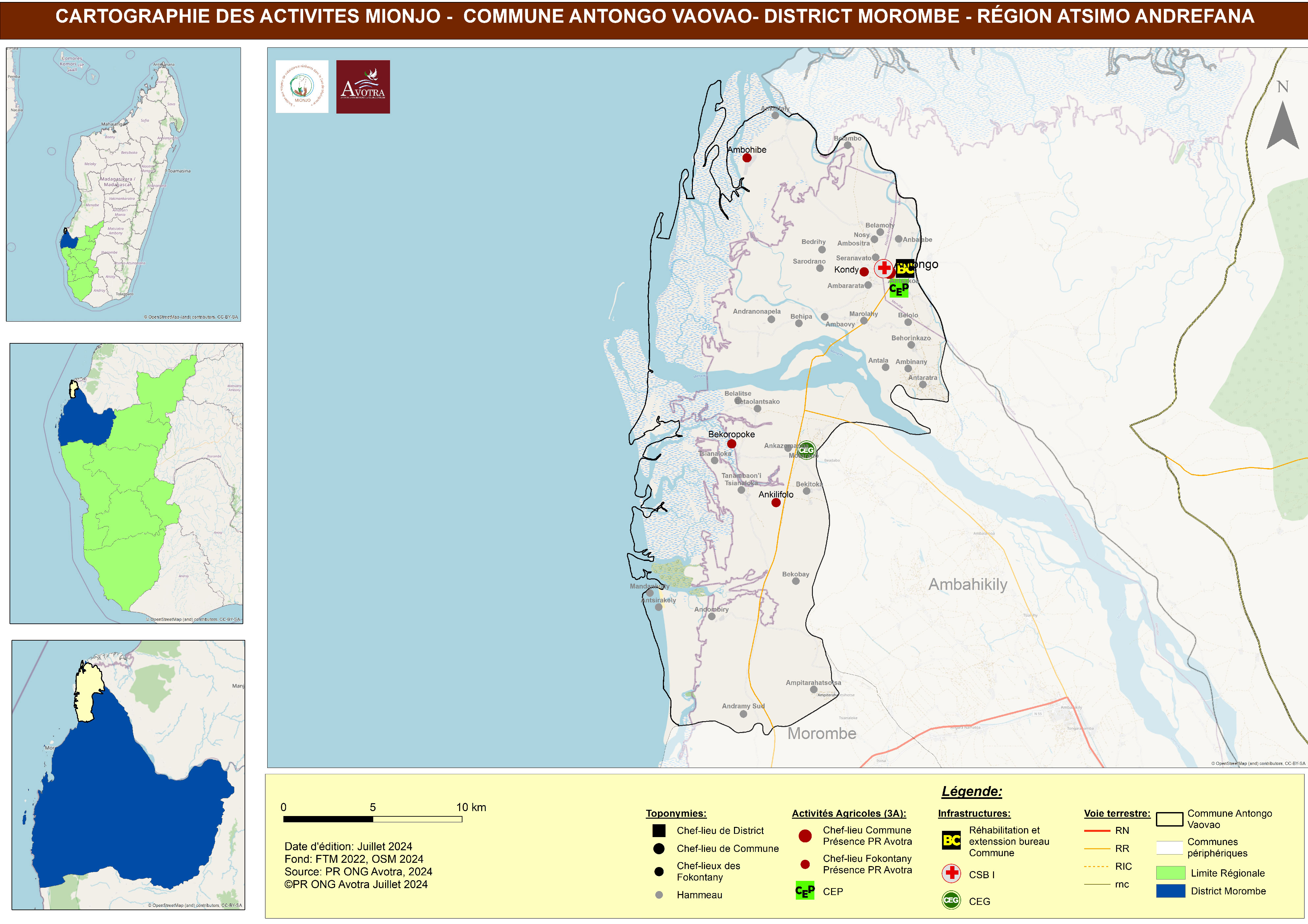
Task: Click the MIONJO logo on map
Action: pyautogui.click(x=302, y=87)
